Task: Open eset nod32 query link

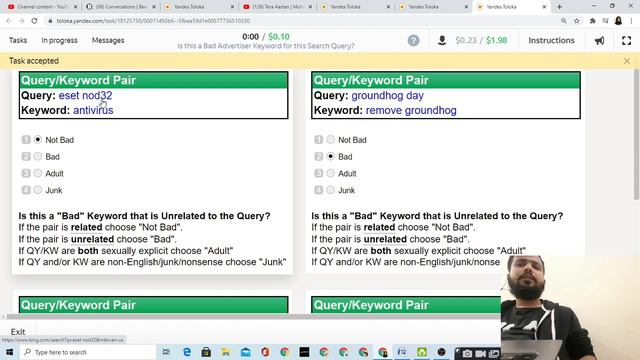Action: click(x=85, y=96)
